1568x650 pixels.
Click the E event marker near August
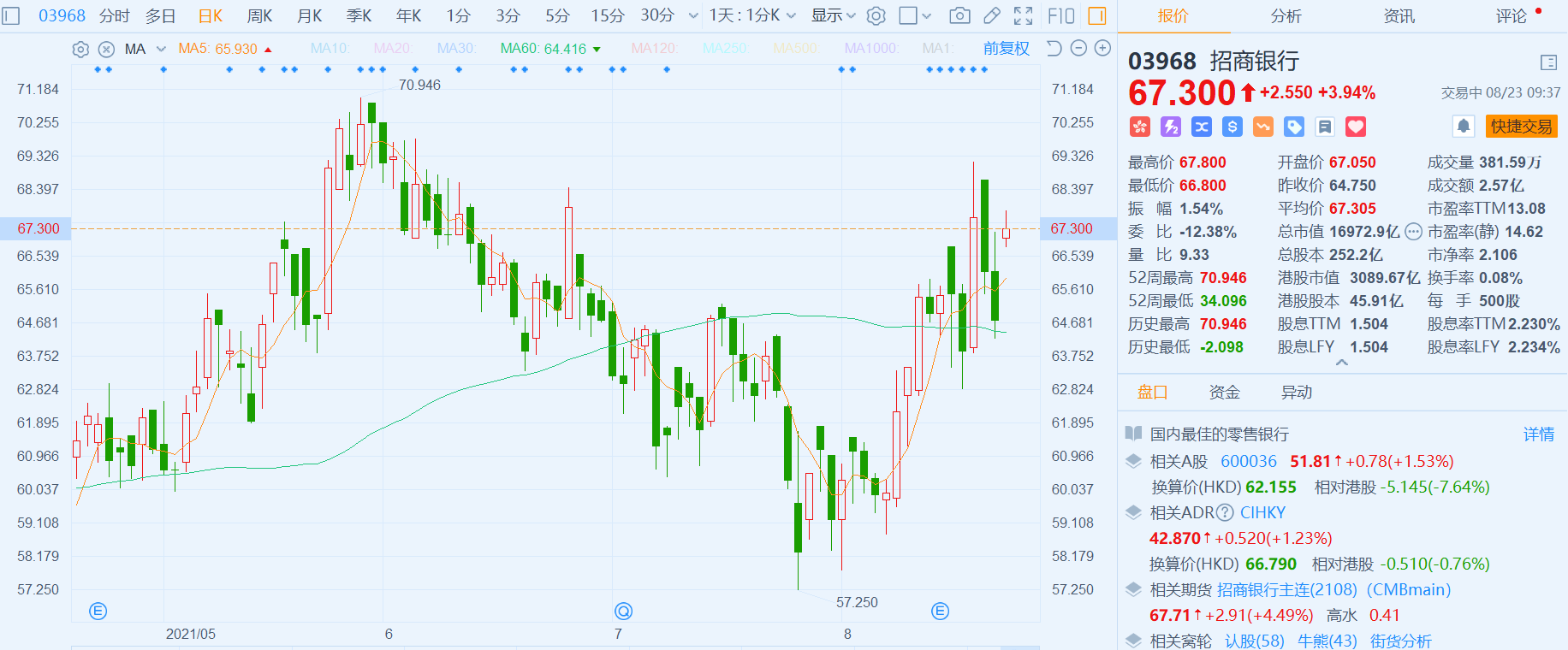940,611
